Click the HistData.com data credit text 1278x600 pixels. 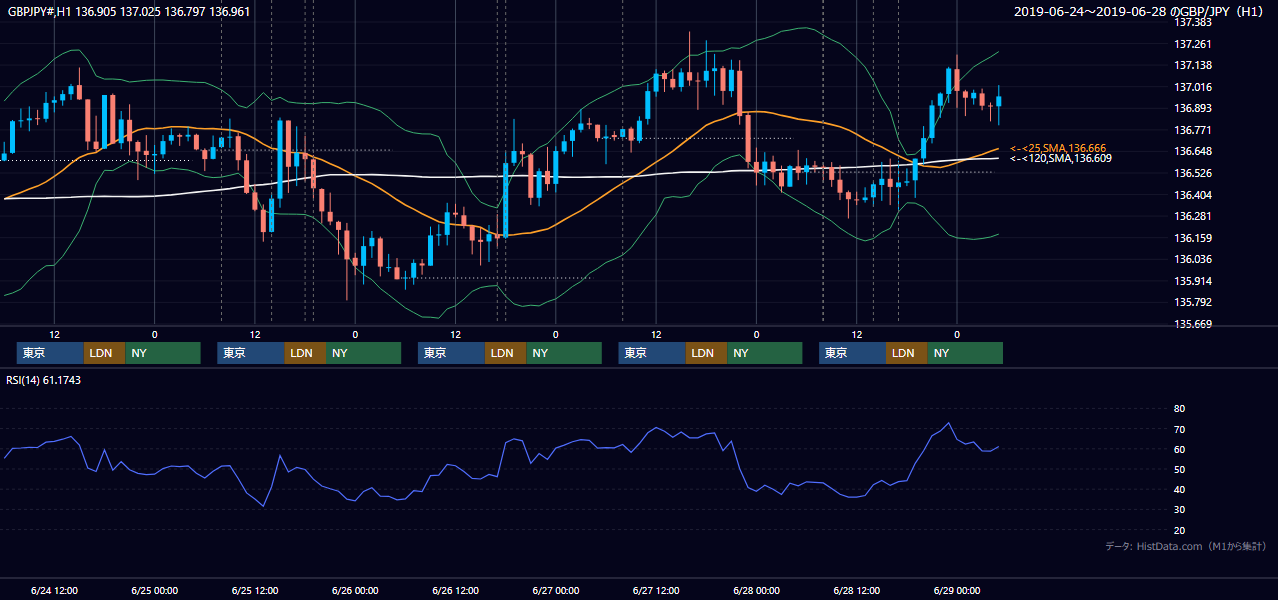point(1185,546)
